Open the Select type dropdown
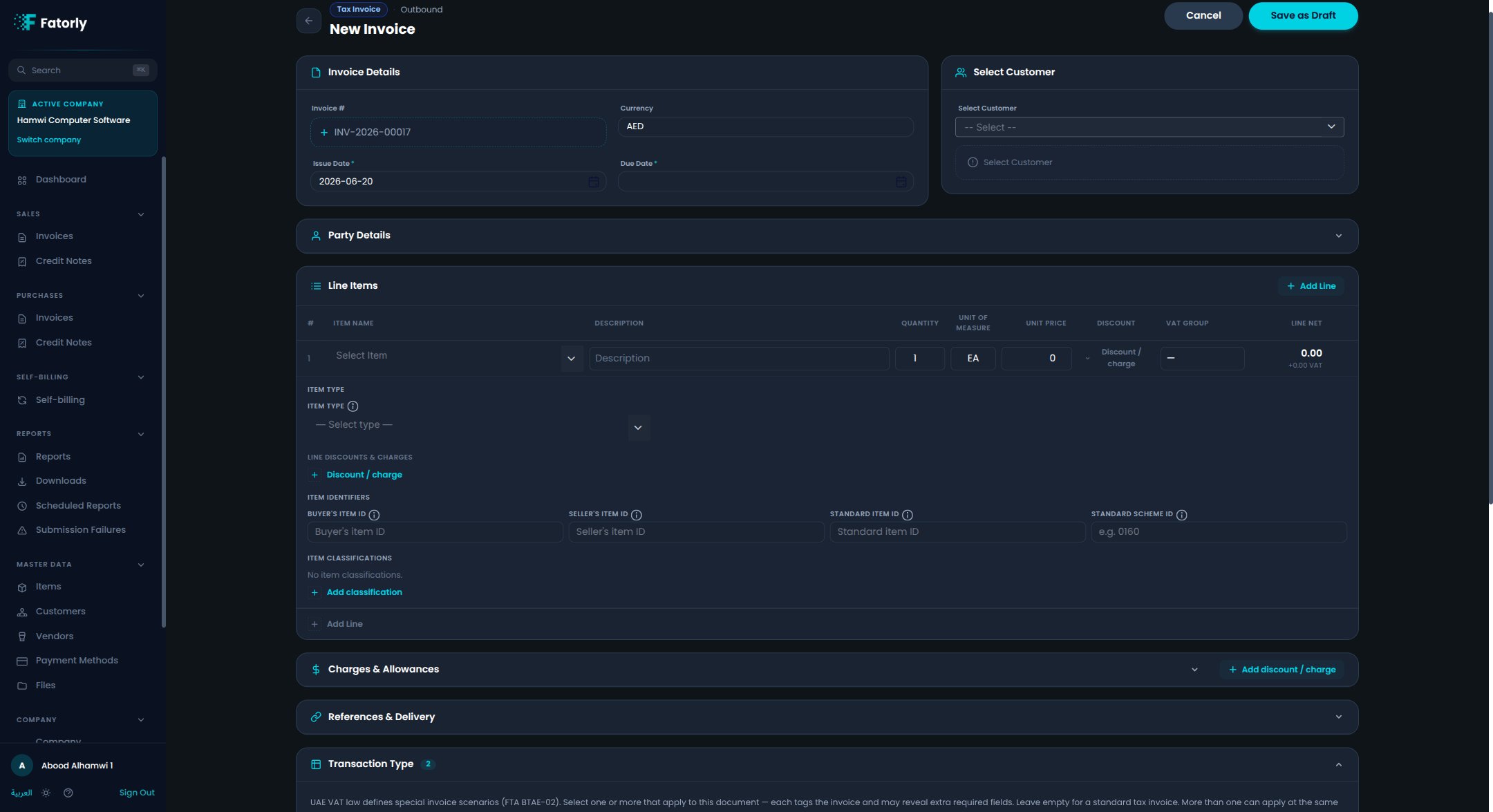This screenshot has width=1493, height=812. click(478, 426)
